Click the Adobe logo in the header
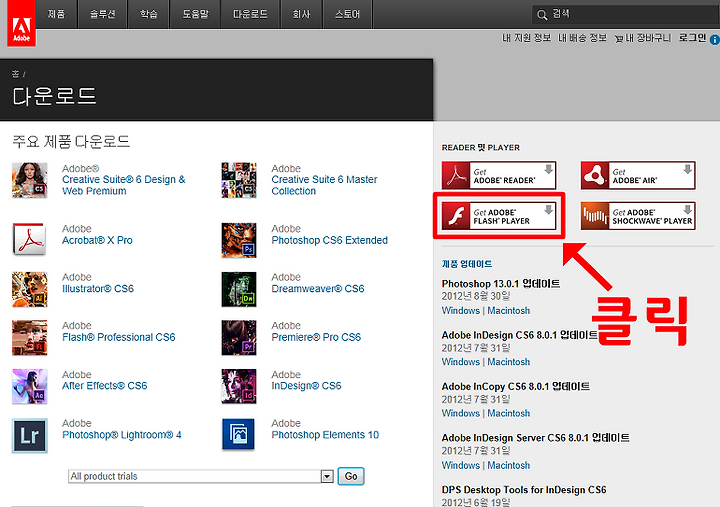 [21, 23]
